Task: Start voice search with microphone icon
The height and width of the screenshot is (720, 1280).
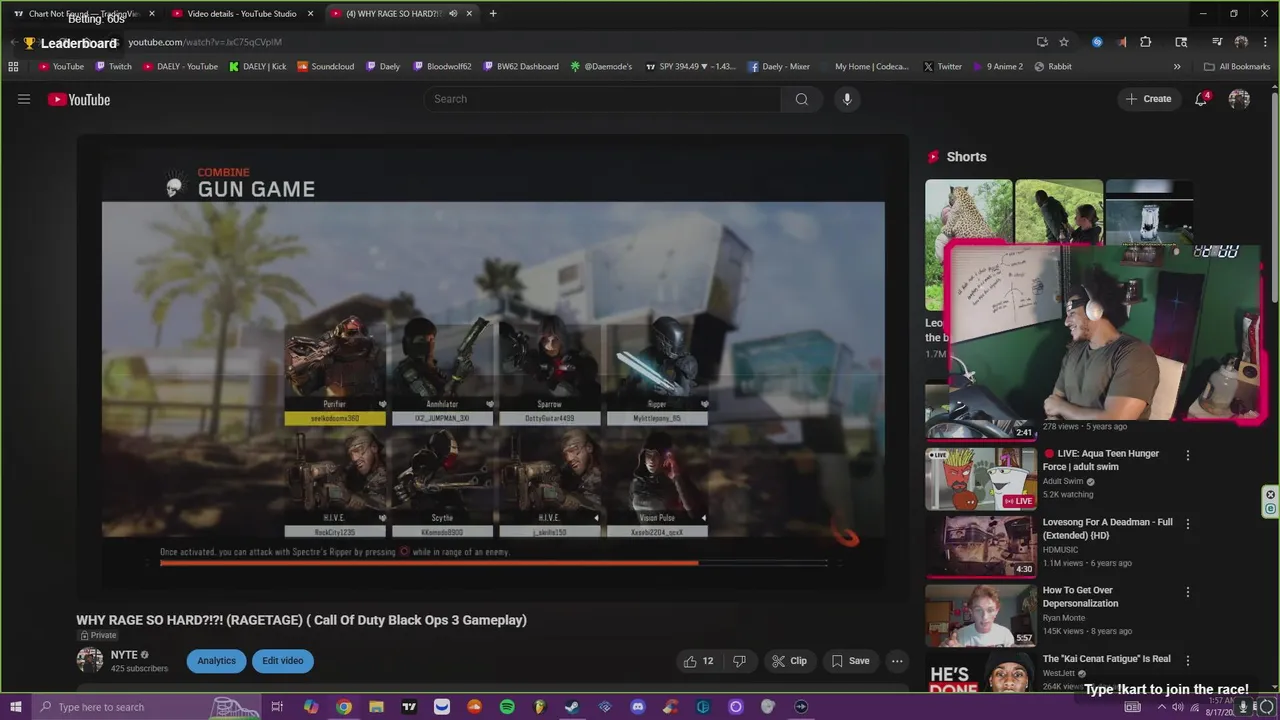Action: pos(847,99)
